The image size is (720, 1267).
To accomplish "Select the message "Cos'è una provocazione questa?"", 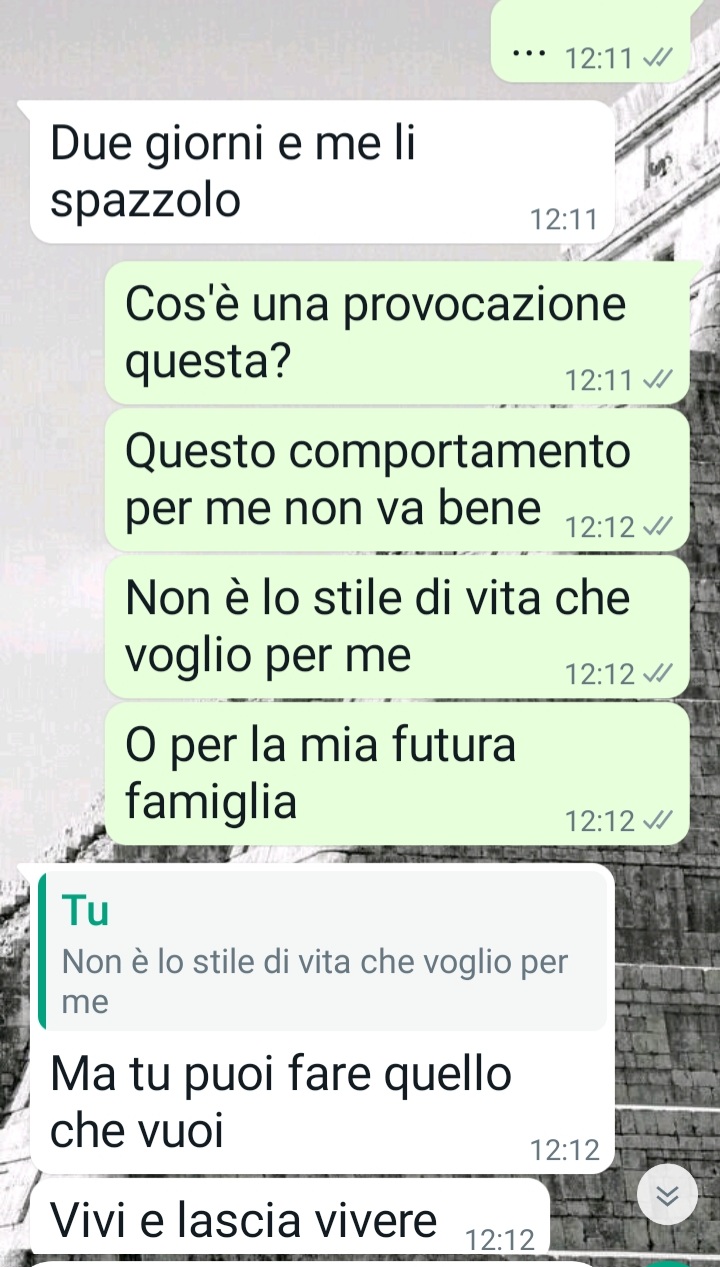I will click(397, 332).
